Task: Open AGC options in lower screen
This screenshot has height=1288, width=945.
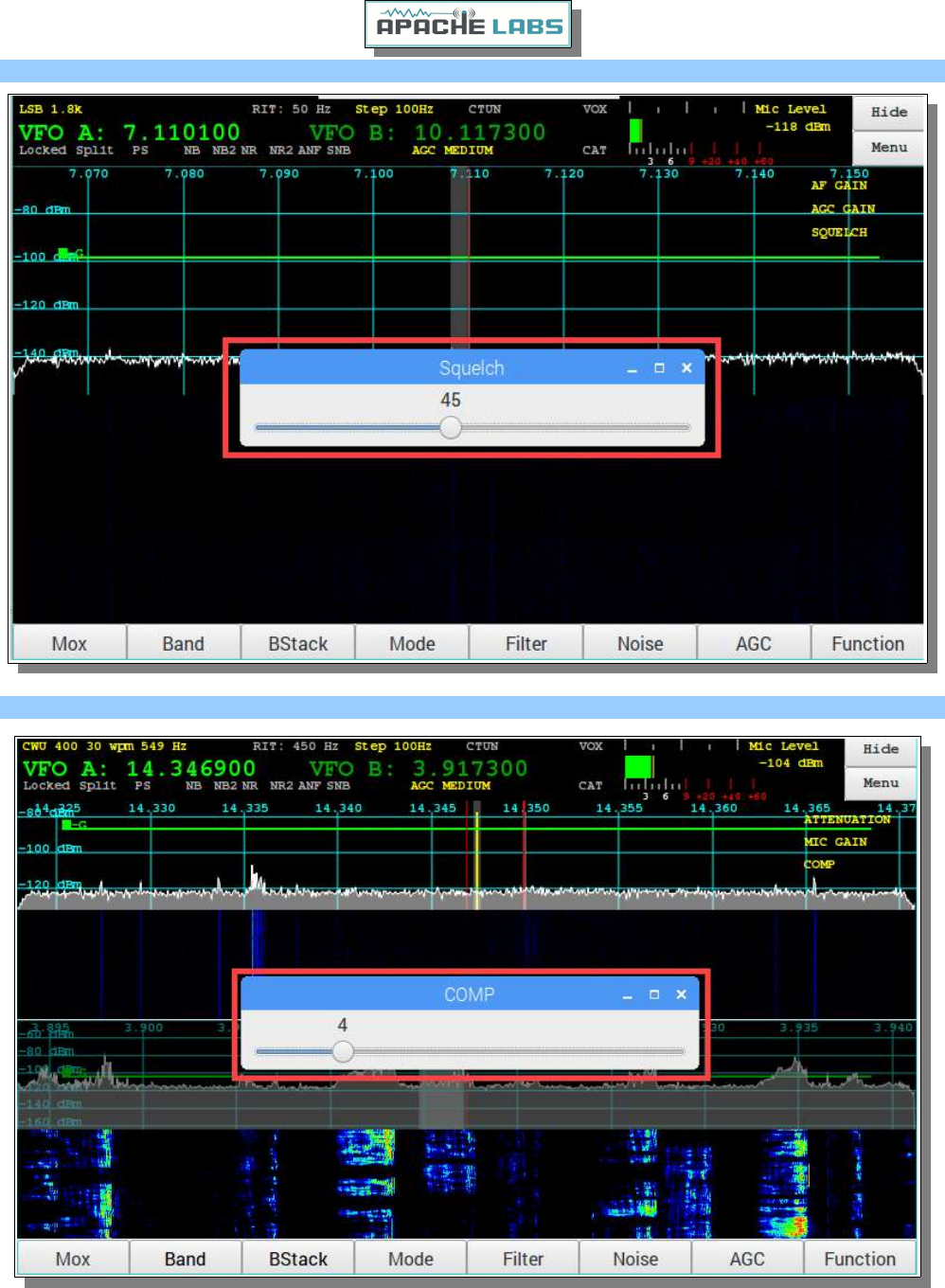Action: pyautogui.click(x=747, y=1259)
